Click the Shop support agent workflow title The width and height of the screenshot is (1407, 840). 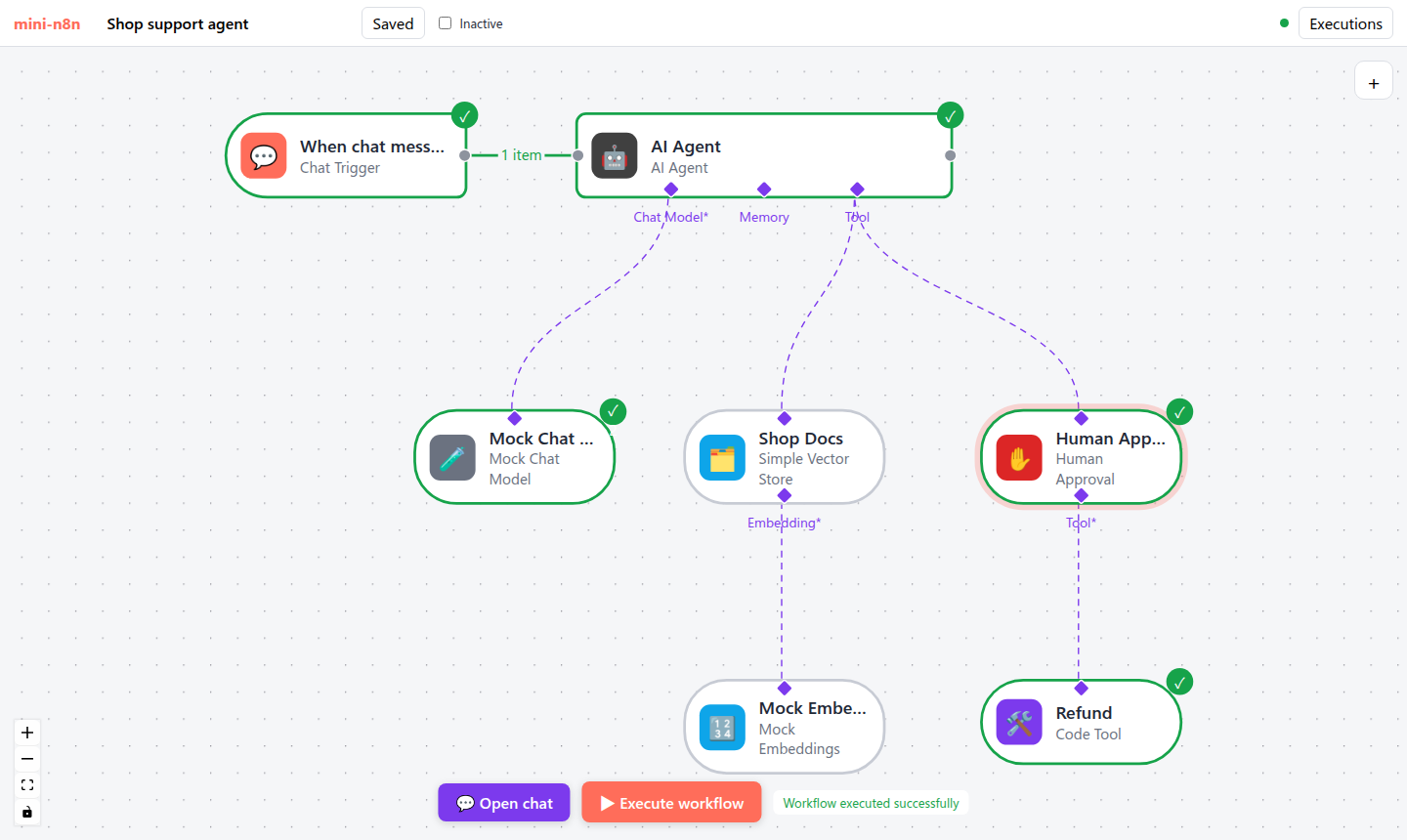click(x=178, y=23)
